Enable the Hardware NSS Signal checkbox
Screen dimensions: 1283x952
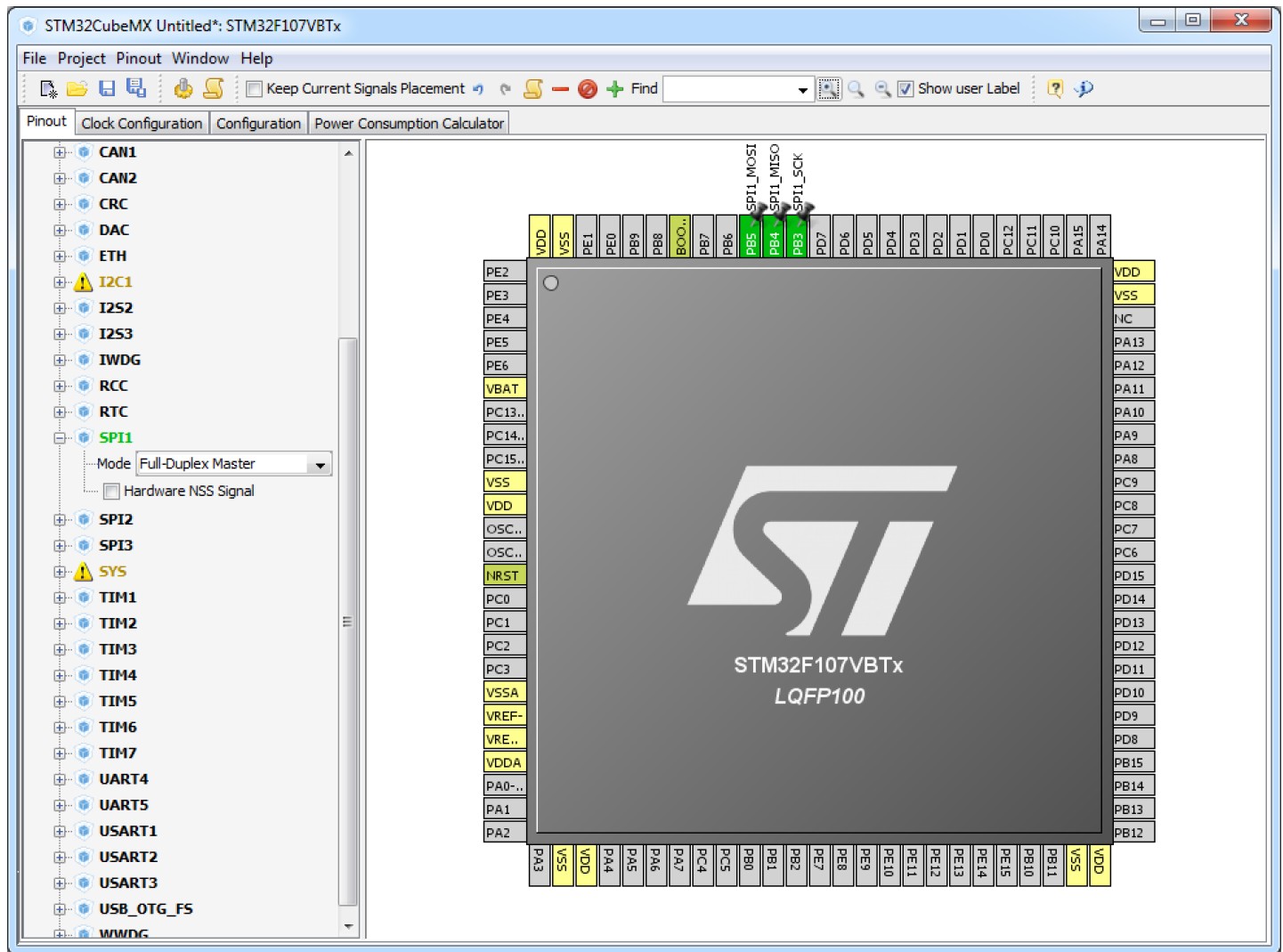112,492
